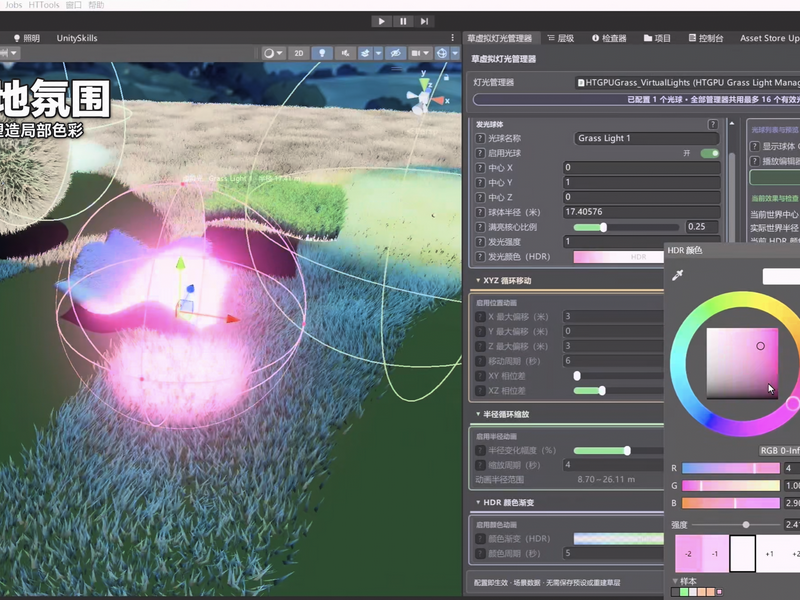The width and height of the screenshot is (800, 600).
Task: Toggle 2D view mode
Action: coord(299,53)
